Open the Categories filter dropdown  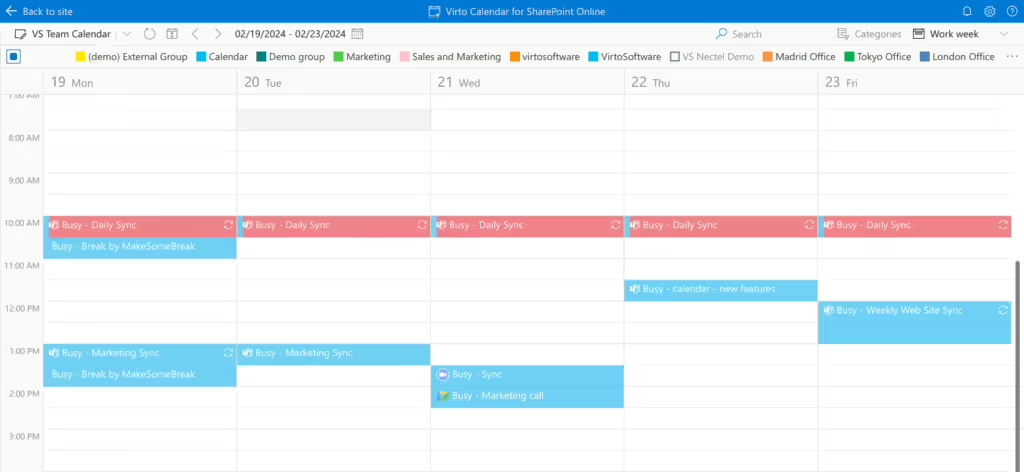869,34
